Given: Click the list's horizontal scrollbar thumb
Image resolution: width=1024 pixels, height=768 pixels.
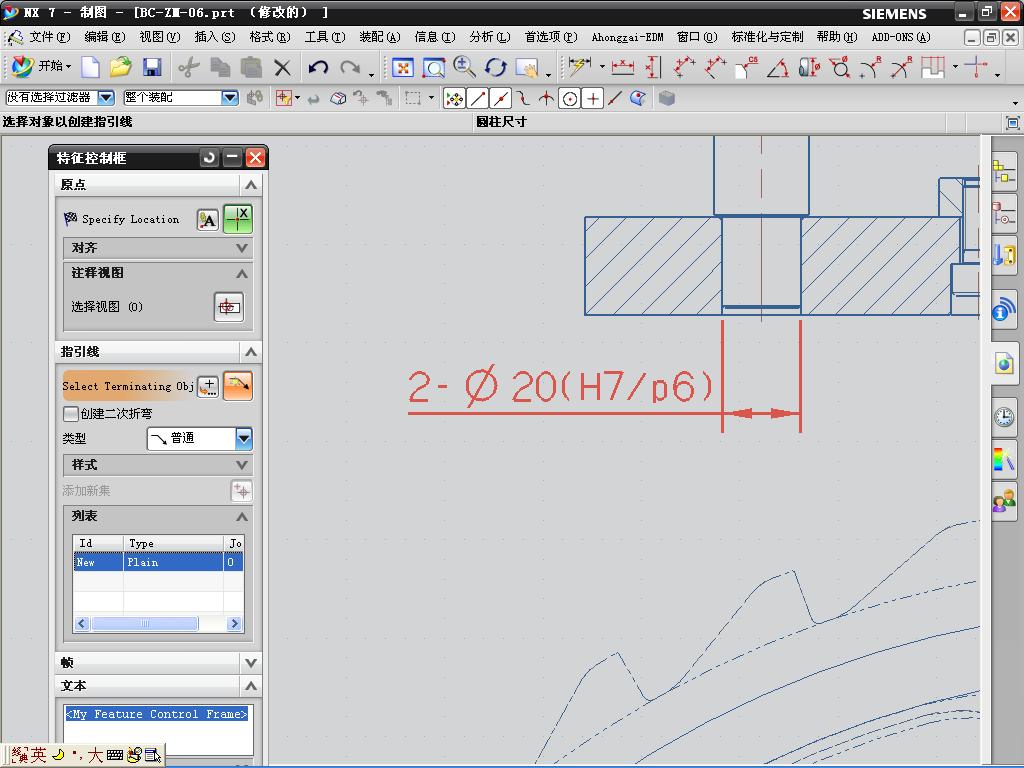Looking at the screenshot, I should (x=144, y=624).
